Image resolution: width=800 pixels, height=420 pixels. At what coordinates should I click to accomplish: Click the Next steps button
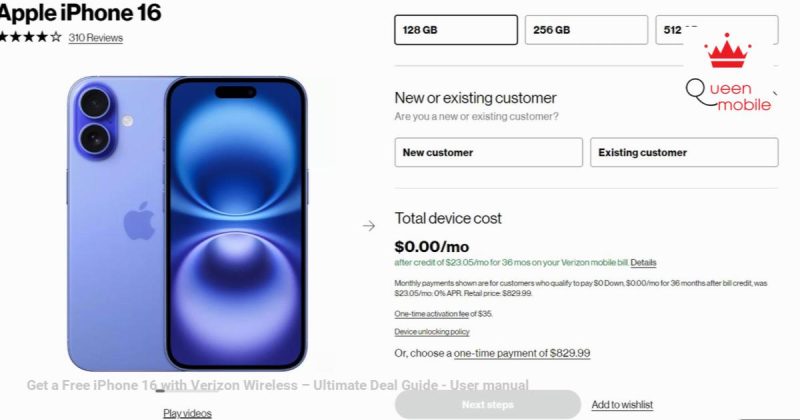pyautogui.click(x=488, y=405)
